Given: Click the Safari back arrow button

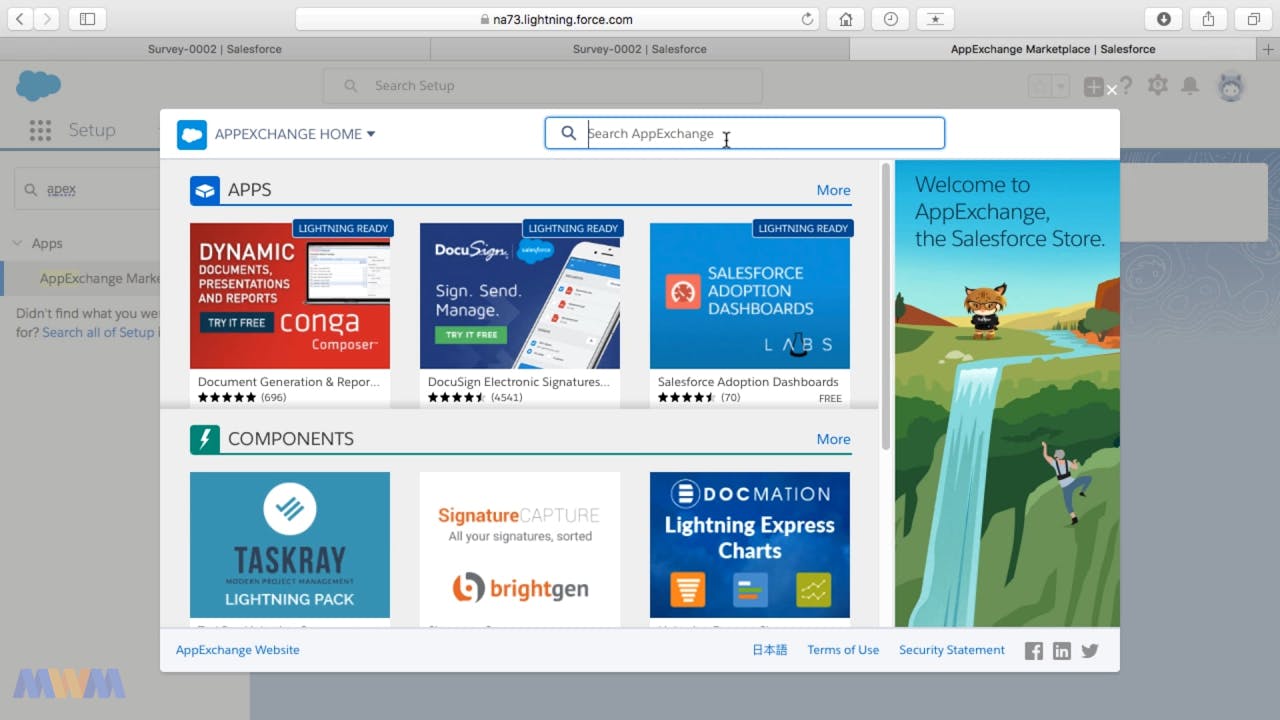Looking at the screenshot, I should [x=21, y=18].
